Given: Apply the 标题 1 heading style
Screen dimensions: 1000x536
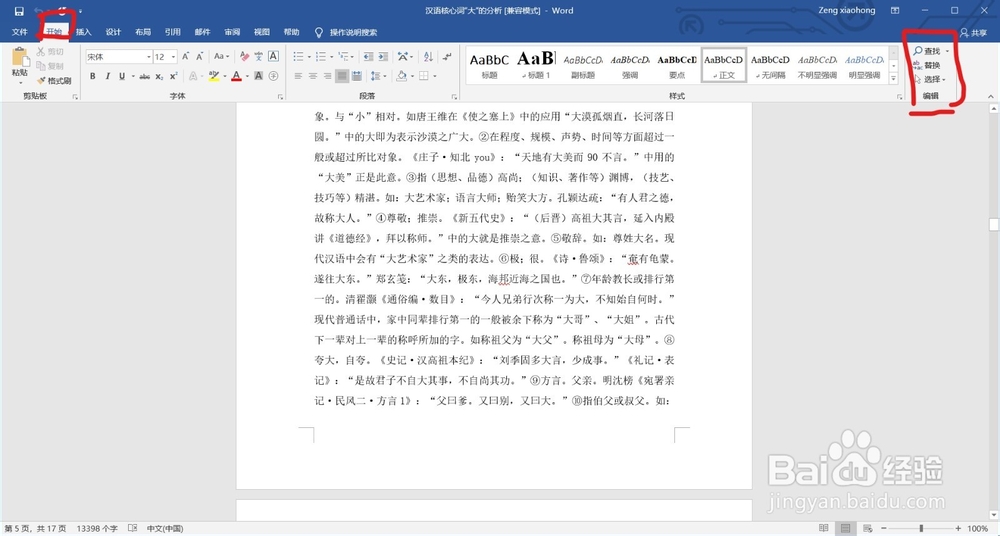Looking at the screenshot, I should [536, 65].
